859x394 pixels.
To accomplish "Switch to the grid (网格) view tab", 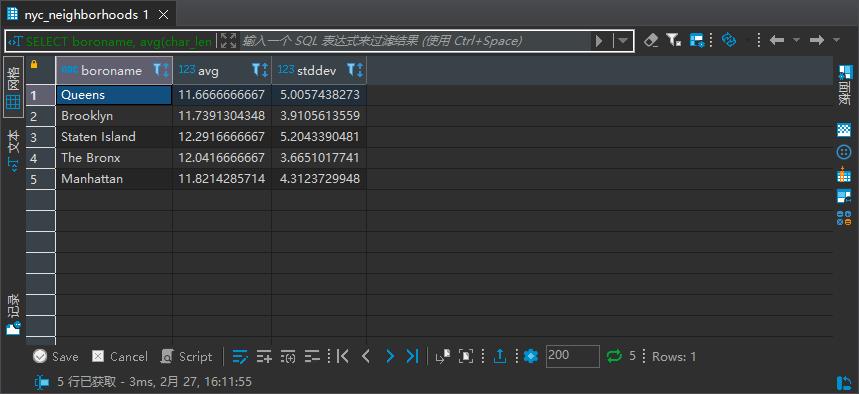I will 13,88.
